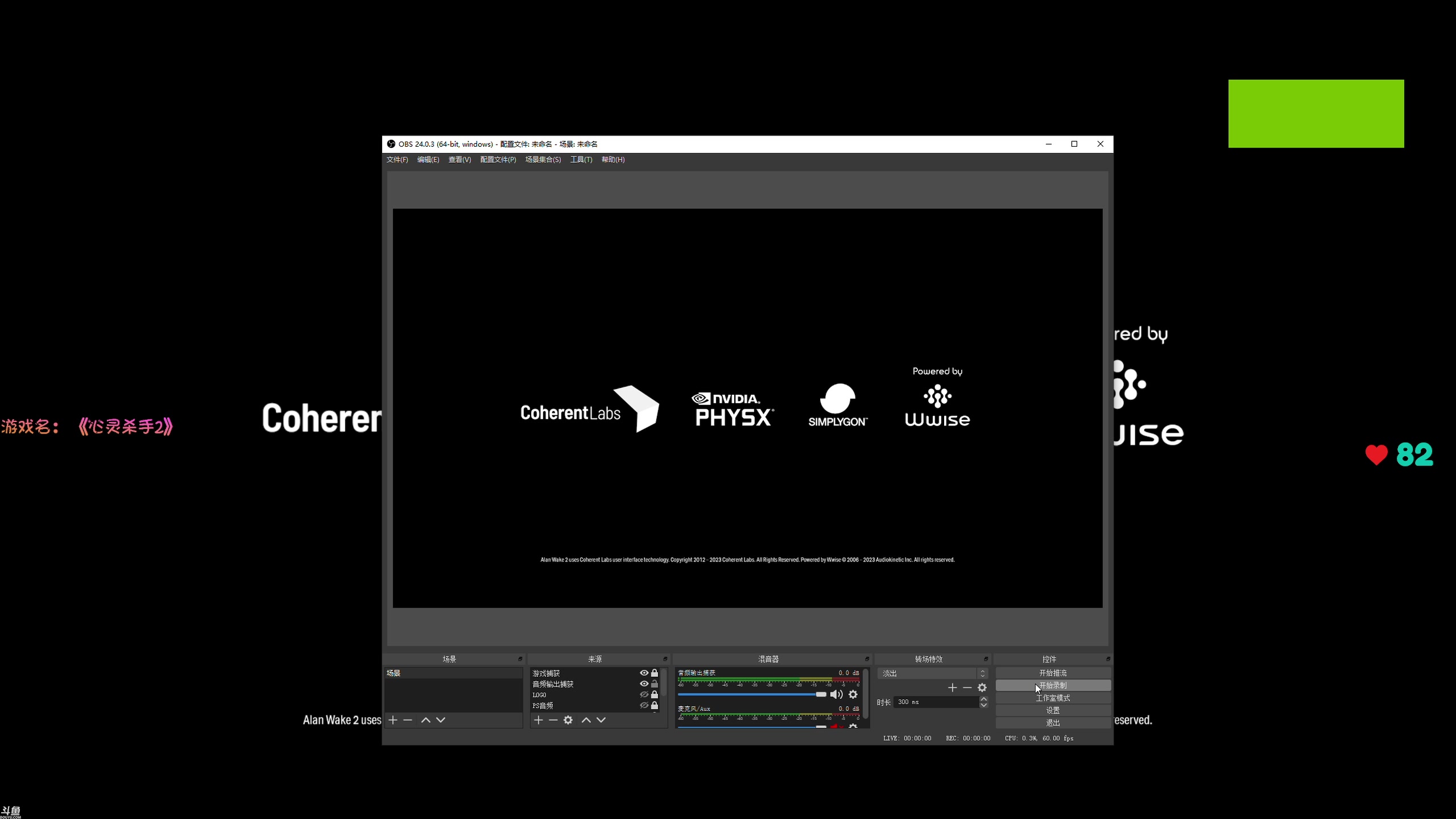Unmute the 麦克风/Aux red speaker icon

(x=837, y=726)
